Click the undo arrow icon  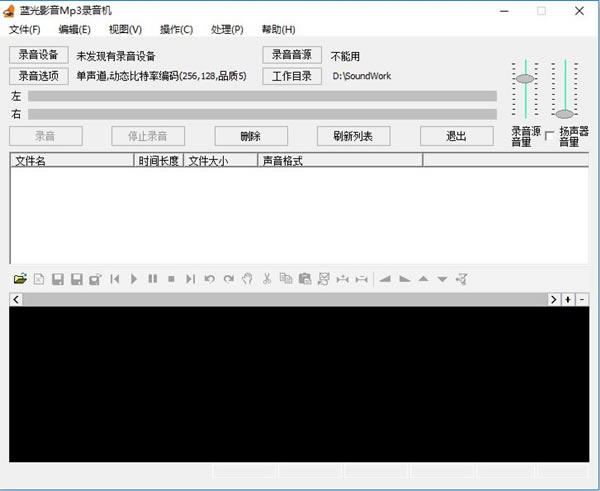209,279
